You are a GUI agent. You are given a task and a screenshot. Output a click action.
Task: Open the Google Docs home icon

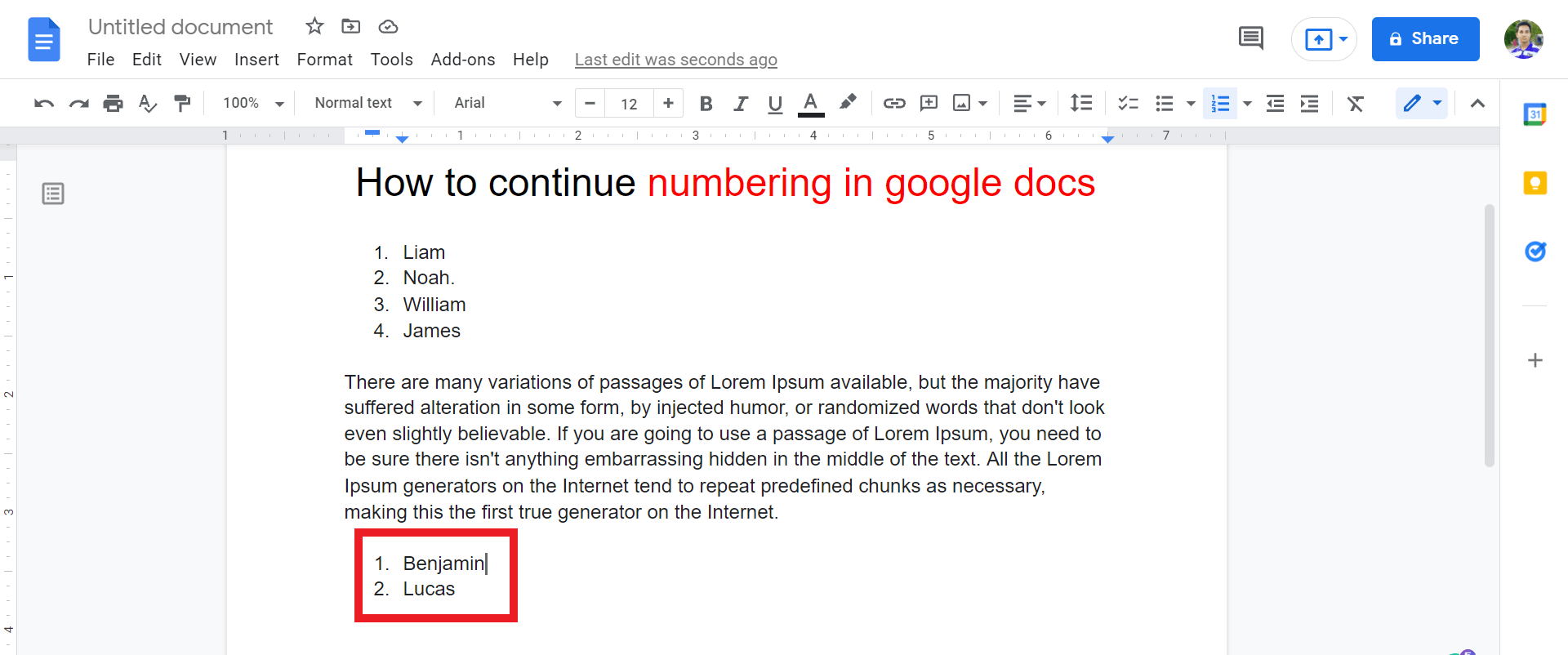(44, 39)
